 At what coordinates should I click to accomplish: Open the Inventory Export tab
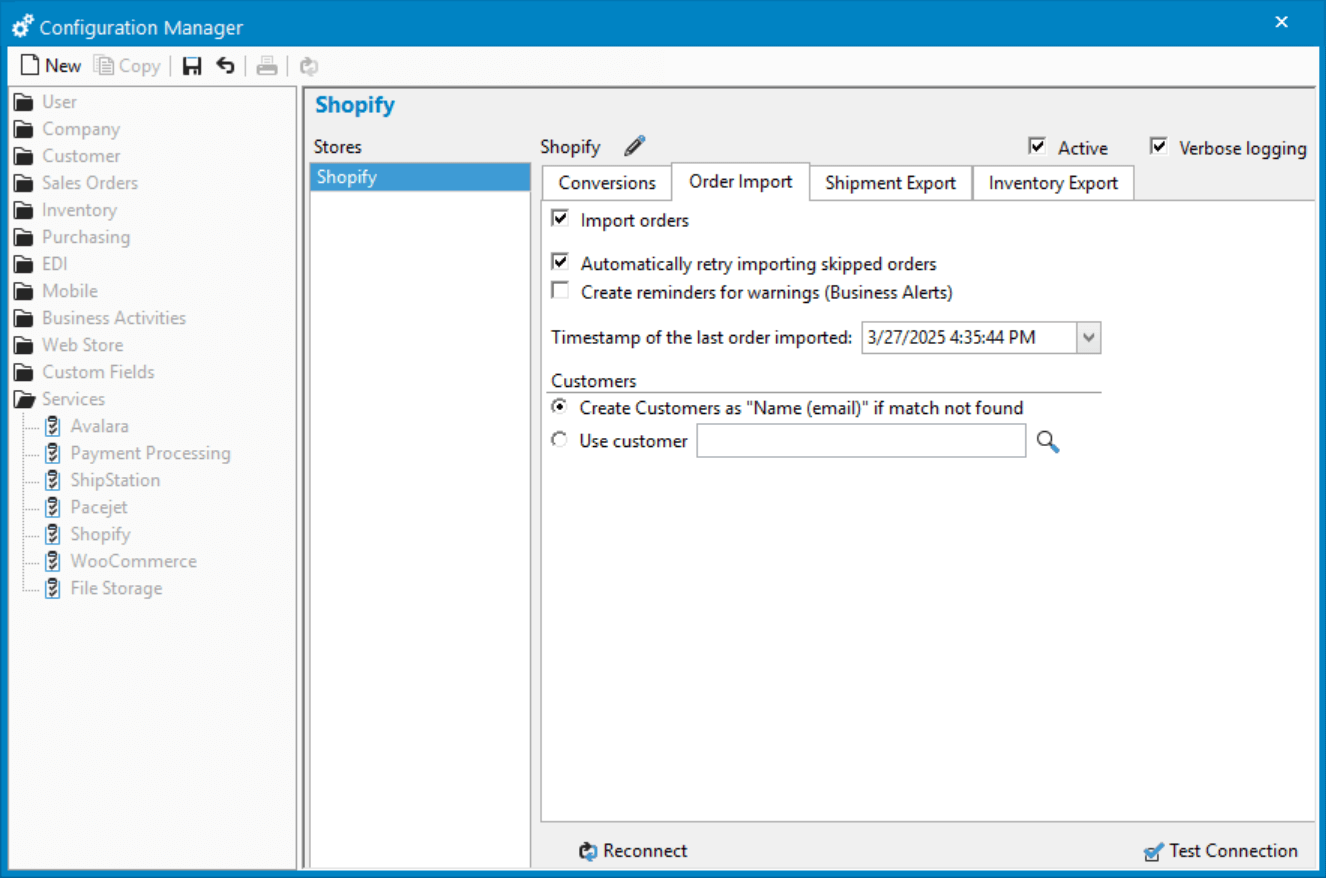1054,183
